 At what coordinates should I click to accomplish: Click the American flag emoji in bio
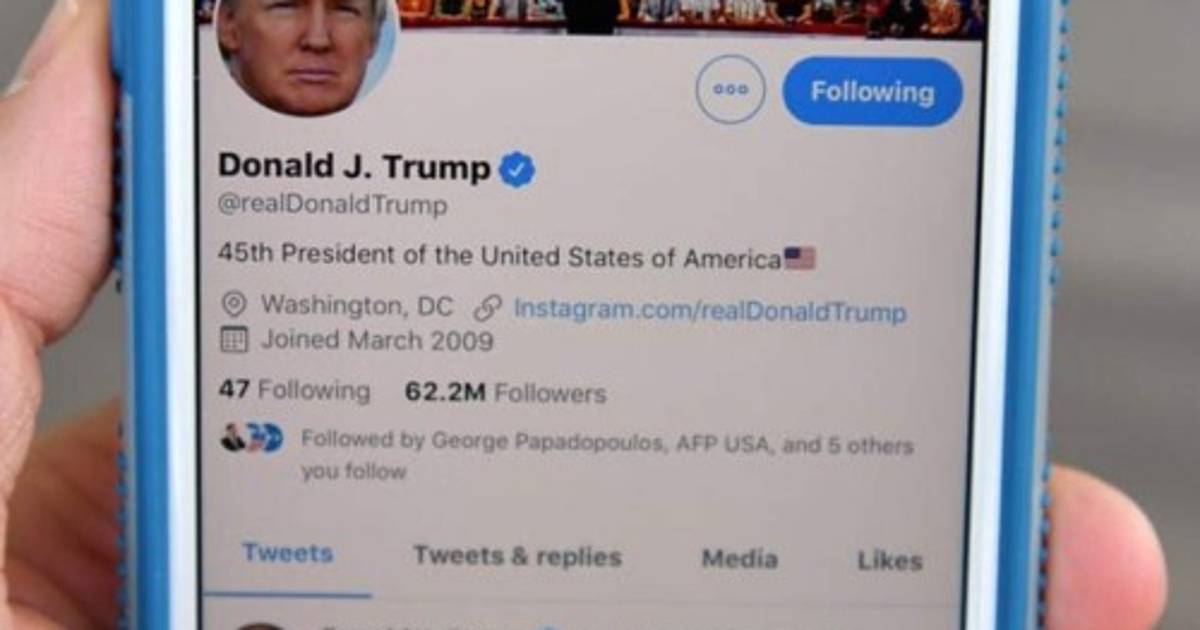[799, 259]
